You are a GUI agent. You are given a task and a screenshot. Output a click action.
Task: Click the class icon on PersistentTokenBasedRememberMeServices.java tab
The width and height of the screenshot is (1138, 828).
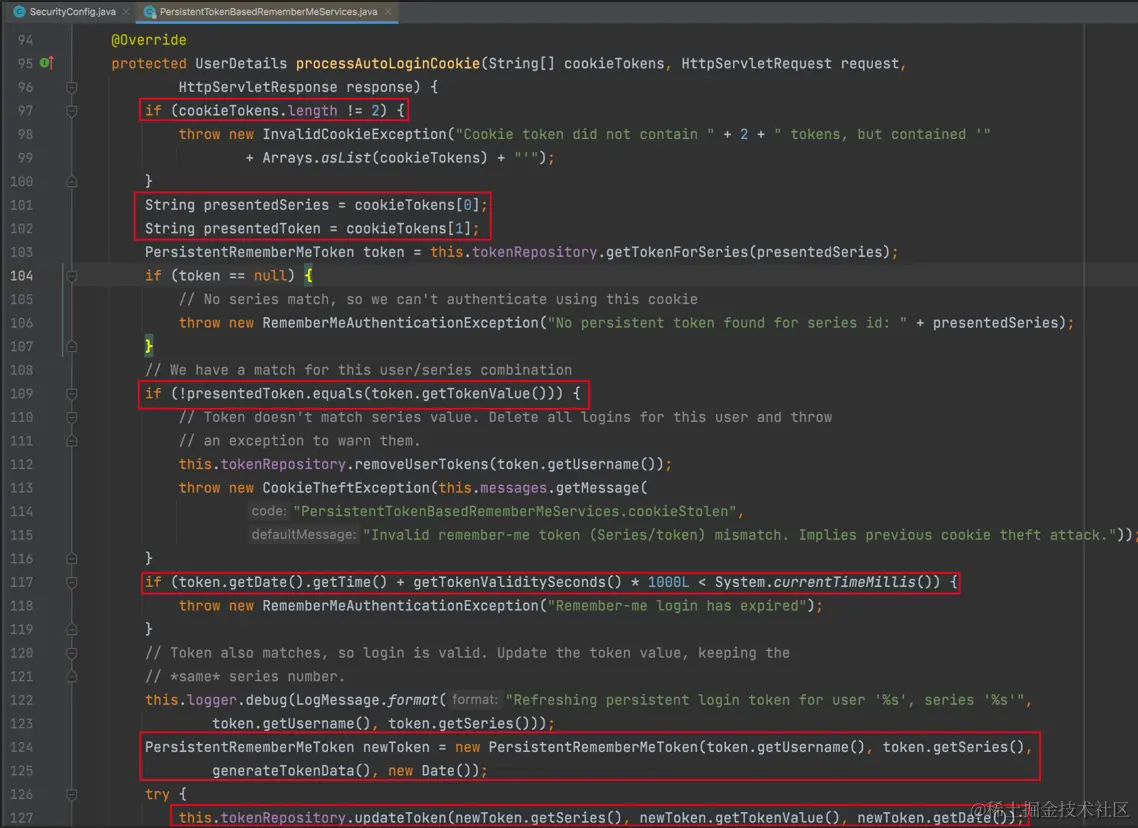[x=150, y=12]
